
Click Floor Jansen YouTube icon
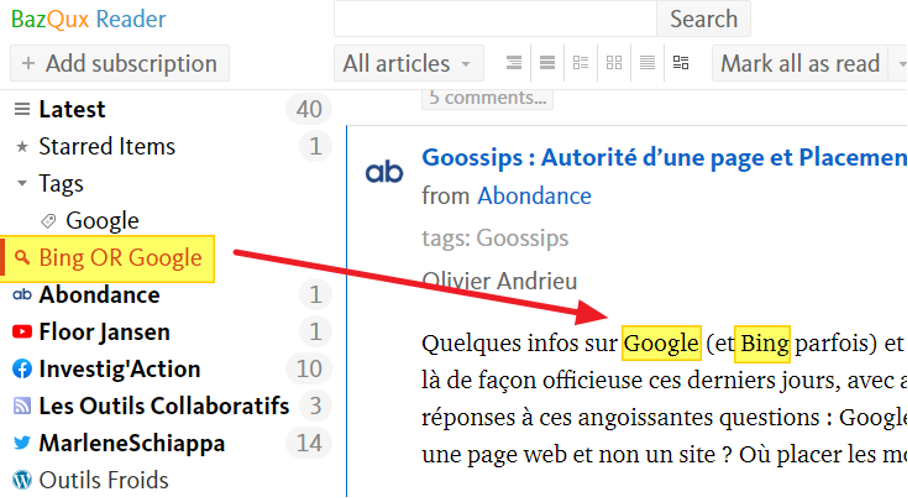[22, 332]
